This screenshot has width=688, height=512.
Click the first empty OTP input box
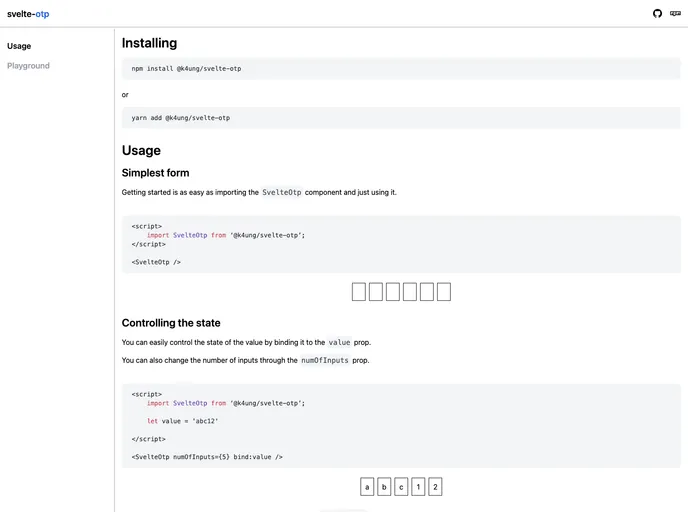tap(359, 292)
